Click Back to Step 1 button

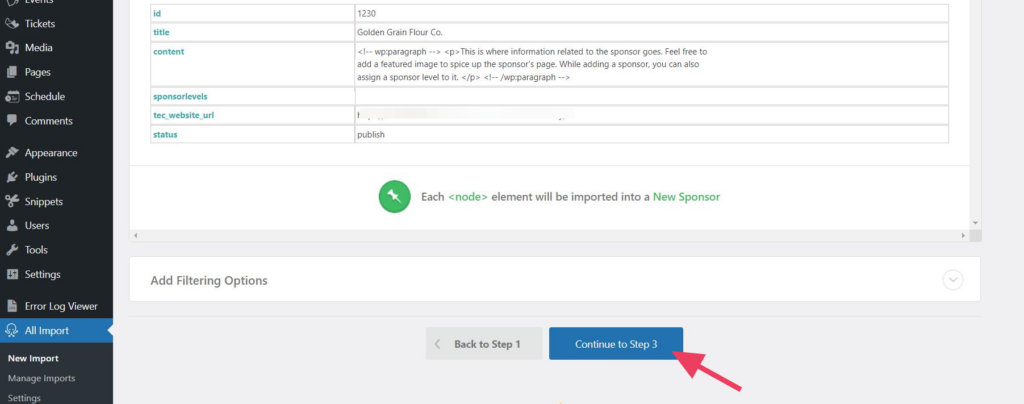tap(484, 344)
